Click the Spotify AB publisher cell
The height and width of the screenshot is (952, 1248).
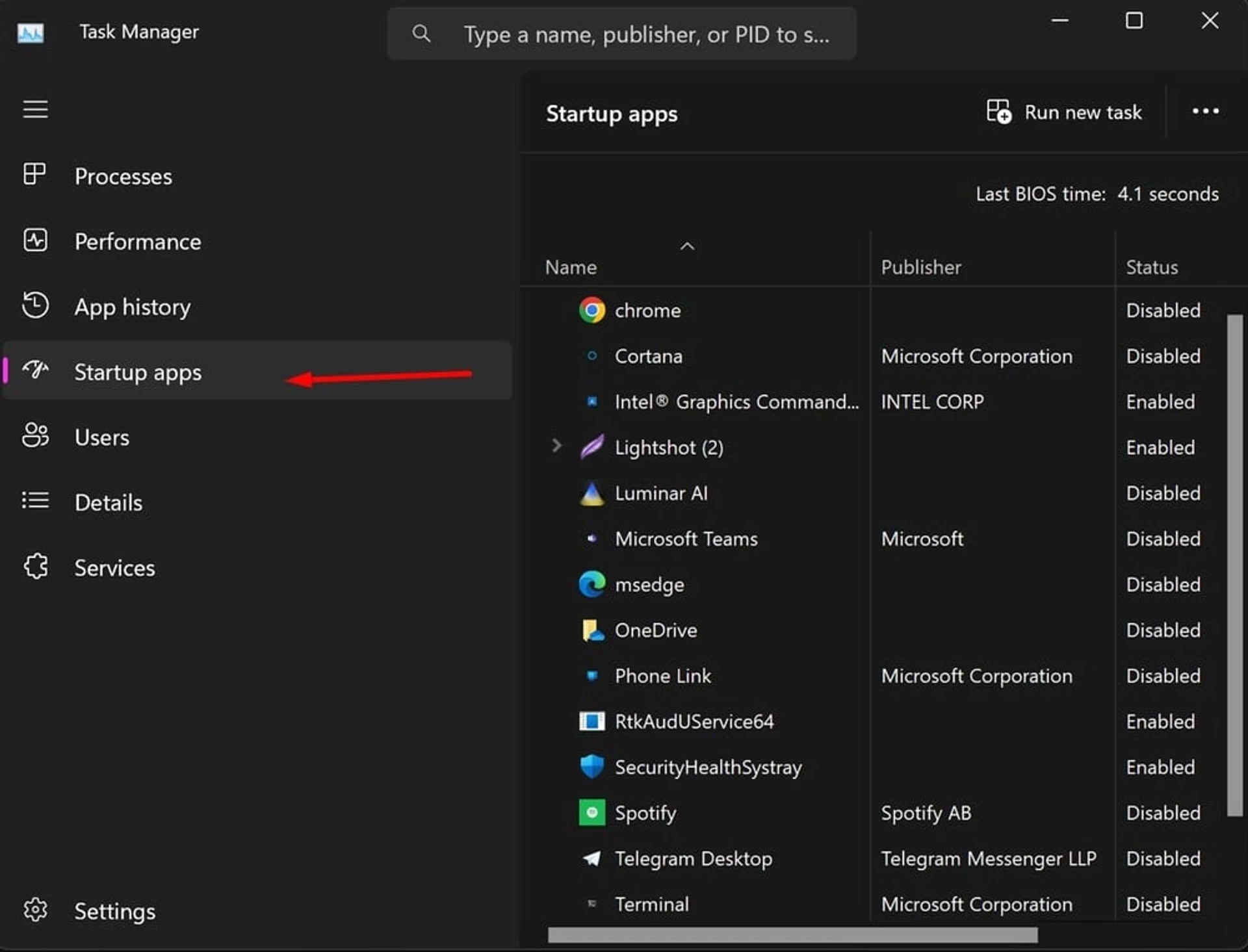(x=926, y=812)
